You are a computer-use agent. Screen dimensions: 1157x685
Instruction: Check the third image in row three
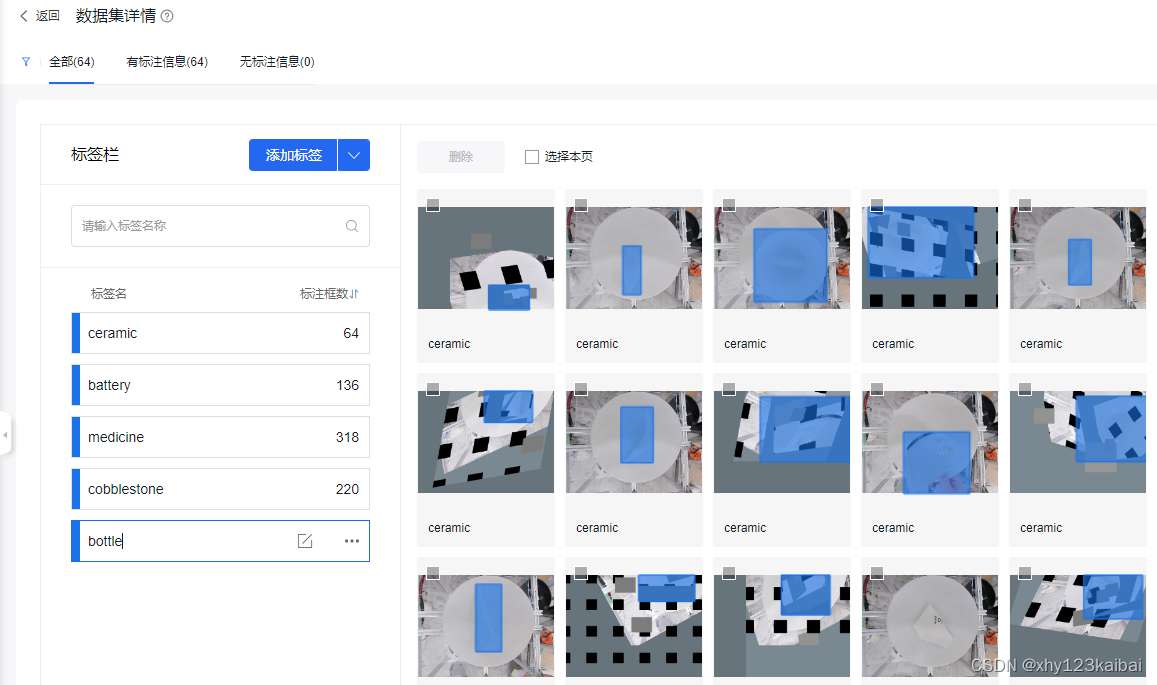(729, 573)
